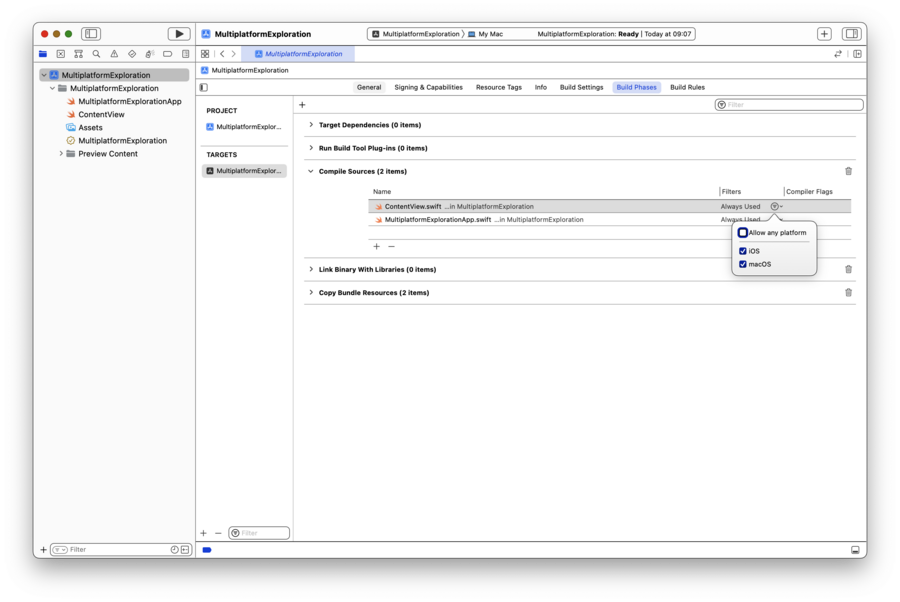This screenshot has width=900, height=602.
Task: Expand Copy Bundle Resources section
Action: click(x=311, y=293)
